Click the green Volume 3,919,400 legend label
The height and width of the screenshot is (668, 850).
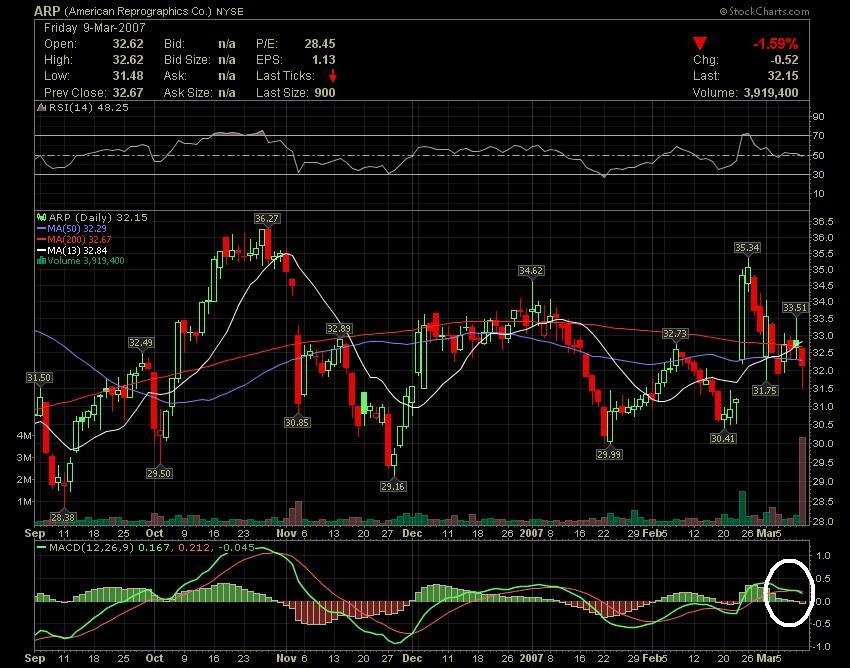click(x=86, y=261)
